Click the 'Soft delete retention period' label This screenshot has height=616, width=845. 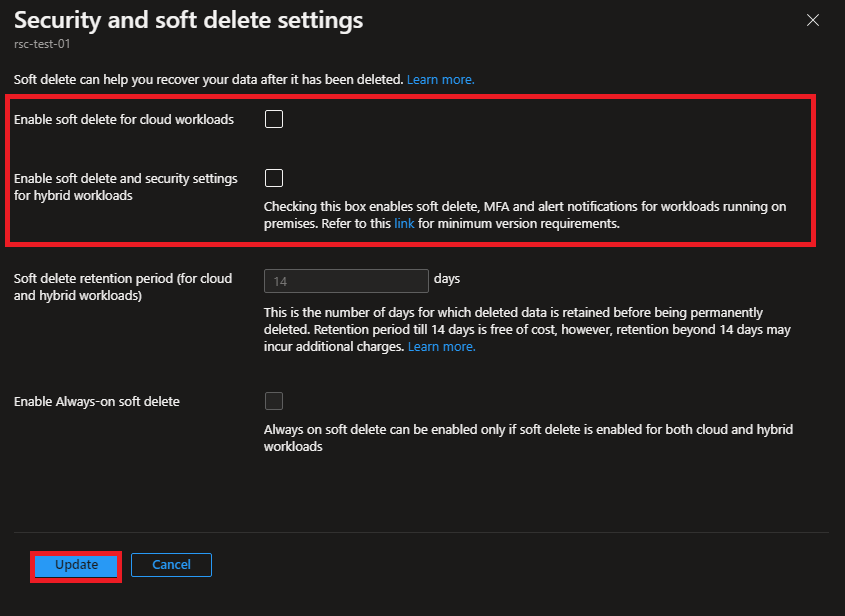123,287
